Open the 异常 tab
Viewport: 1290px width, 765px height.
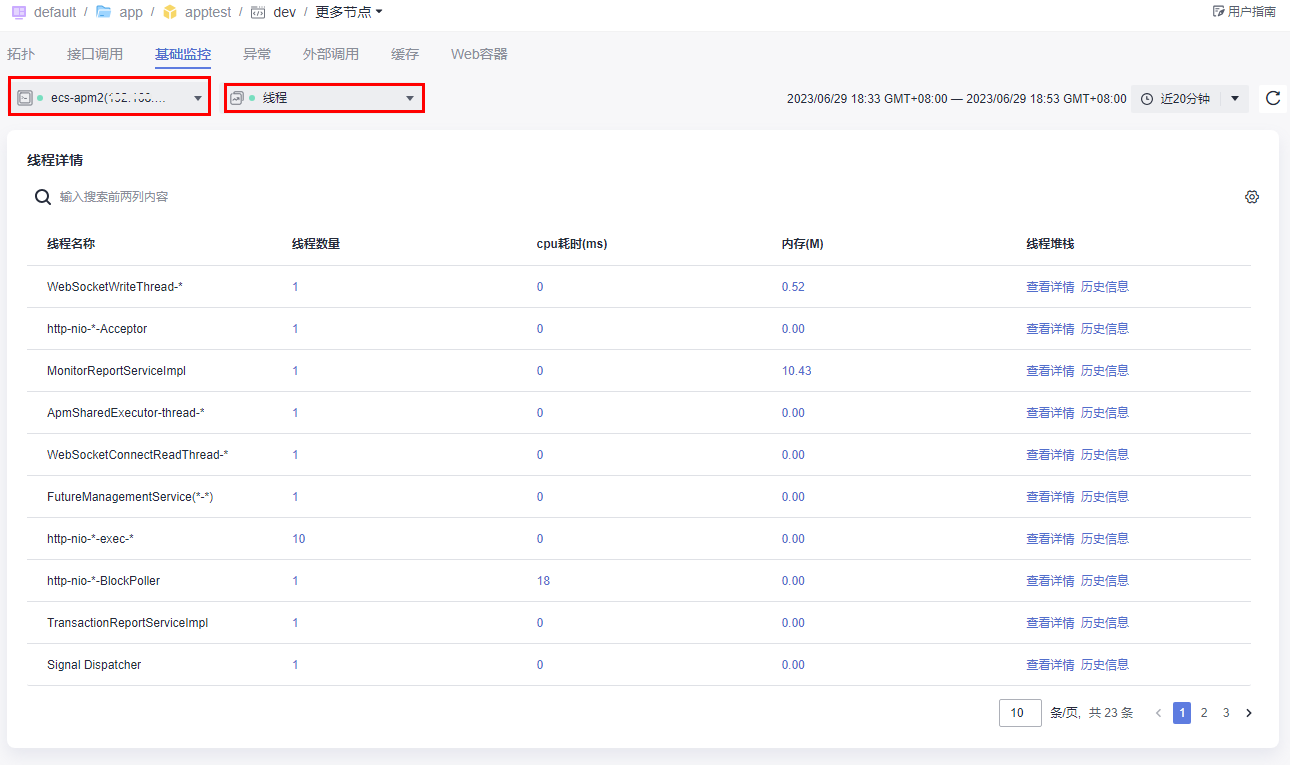coord(257,54)
